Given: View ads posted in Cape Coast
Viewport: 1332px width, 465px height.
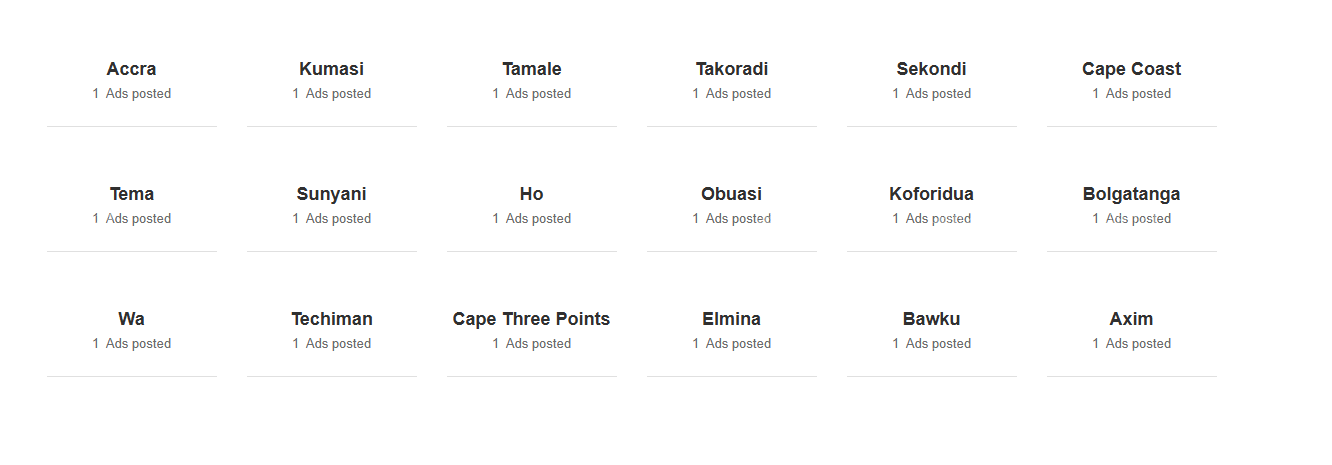Looking at the screenshot, I should (x=1131, y=69).
